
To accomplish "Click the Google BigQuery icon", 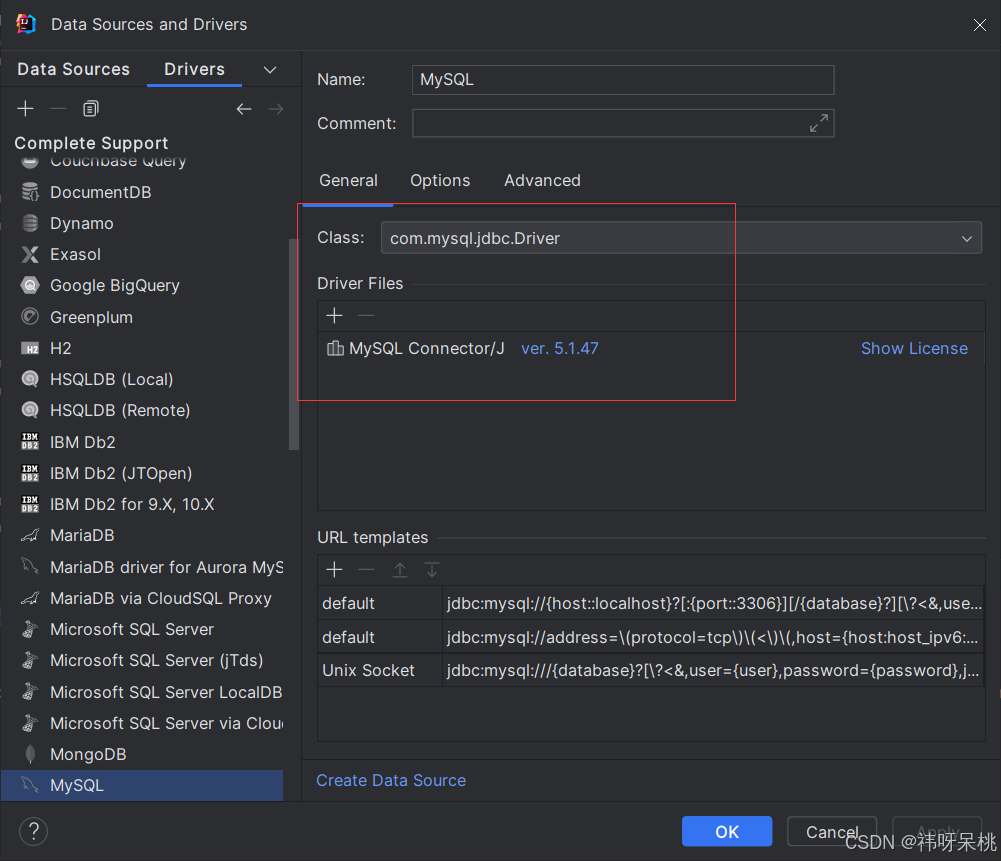I will (30, 285).
